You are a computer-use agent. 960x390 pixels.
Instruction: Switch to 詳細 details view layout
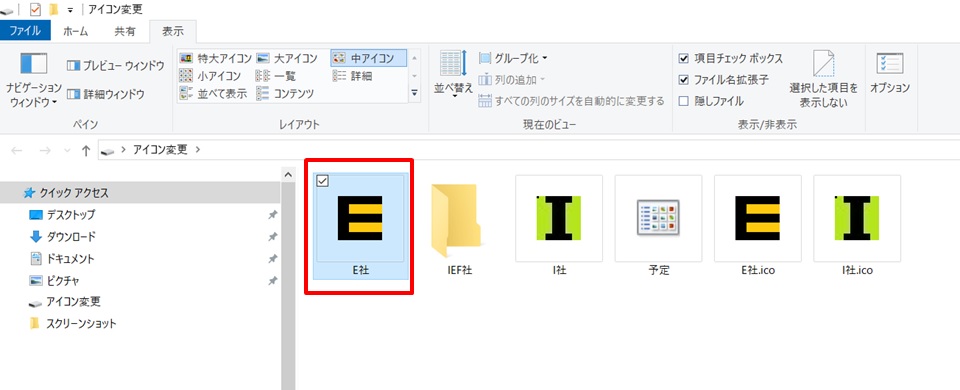[x=353, y=76]
